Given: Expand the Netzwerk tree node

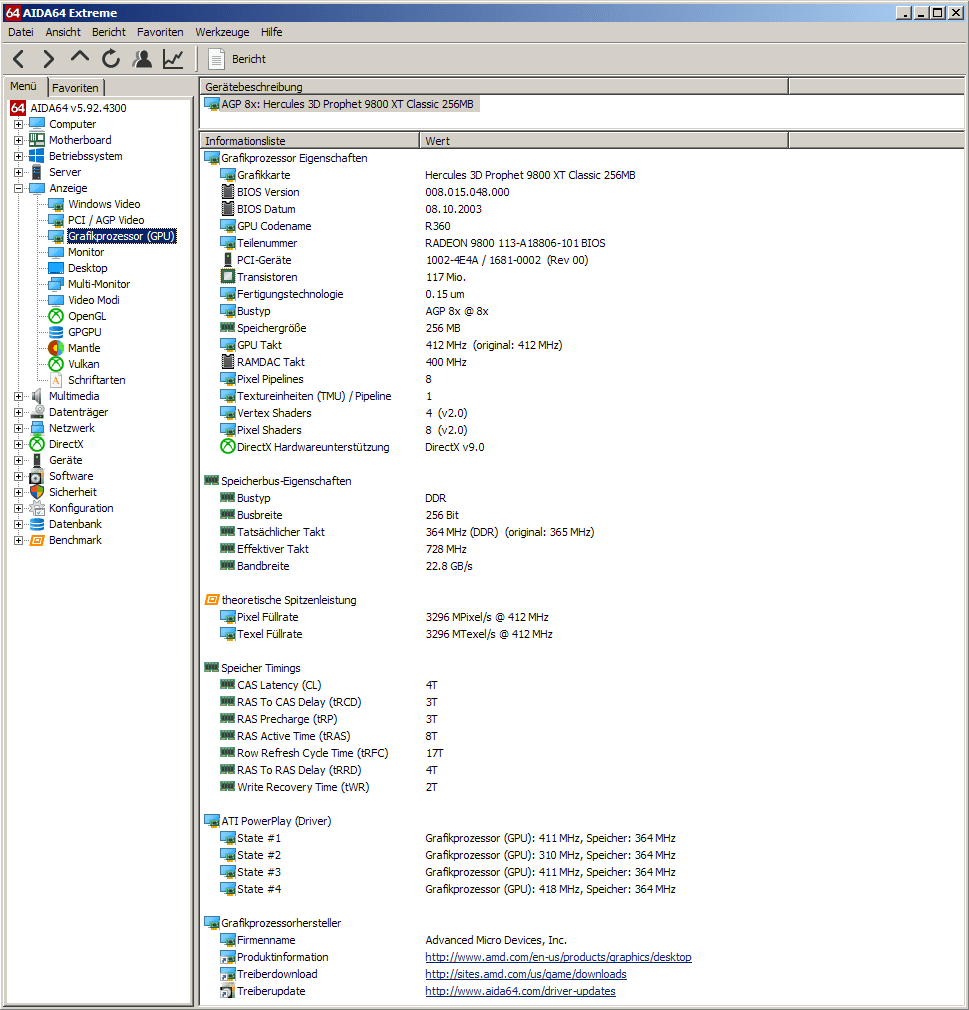Looking at the screenshot, I should click(18, 429).
